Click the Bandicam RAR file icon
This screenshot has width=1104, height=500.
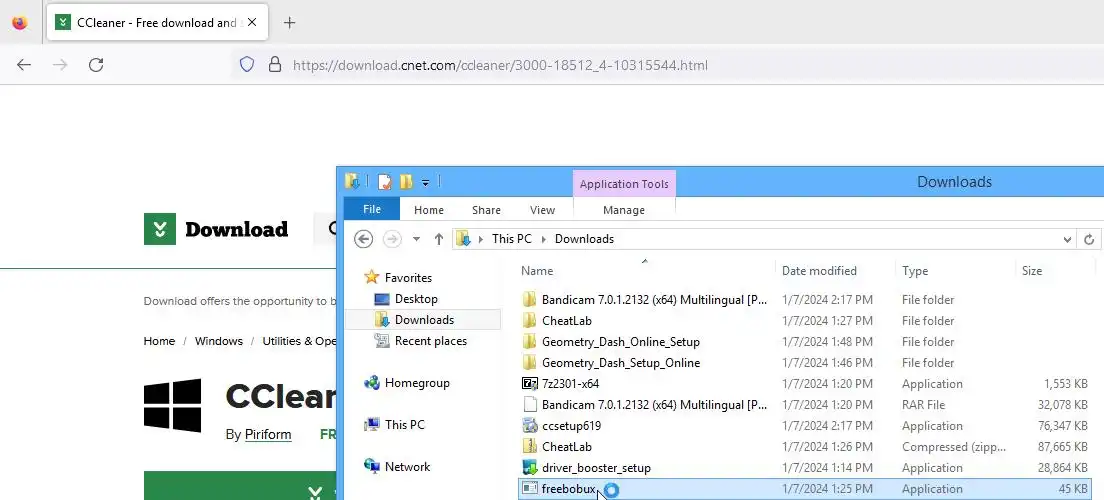coord(529,405)
